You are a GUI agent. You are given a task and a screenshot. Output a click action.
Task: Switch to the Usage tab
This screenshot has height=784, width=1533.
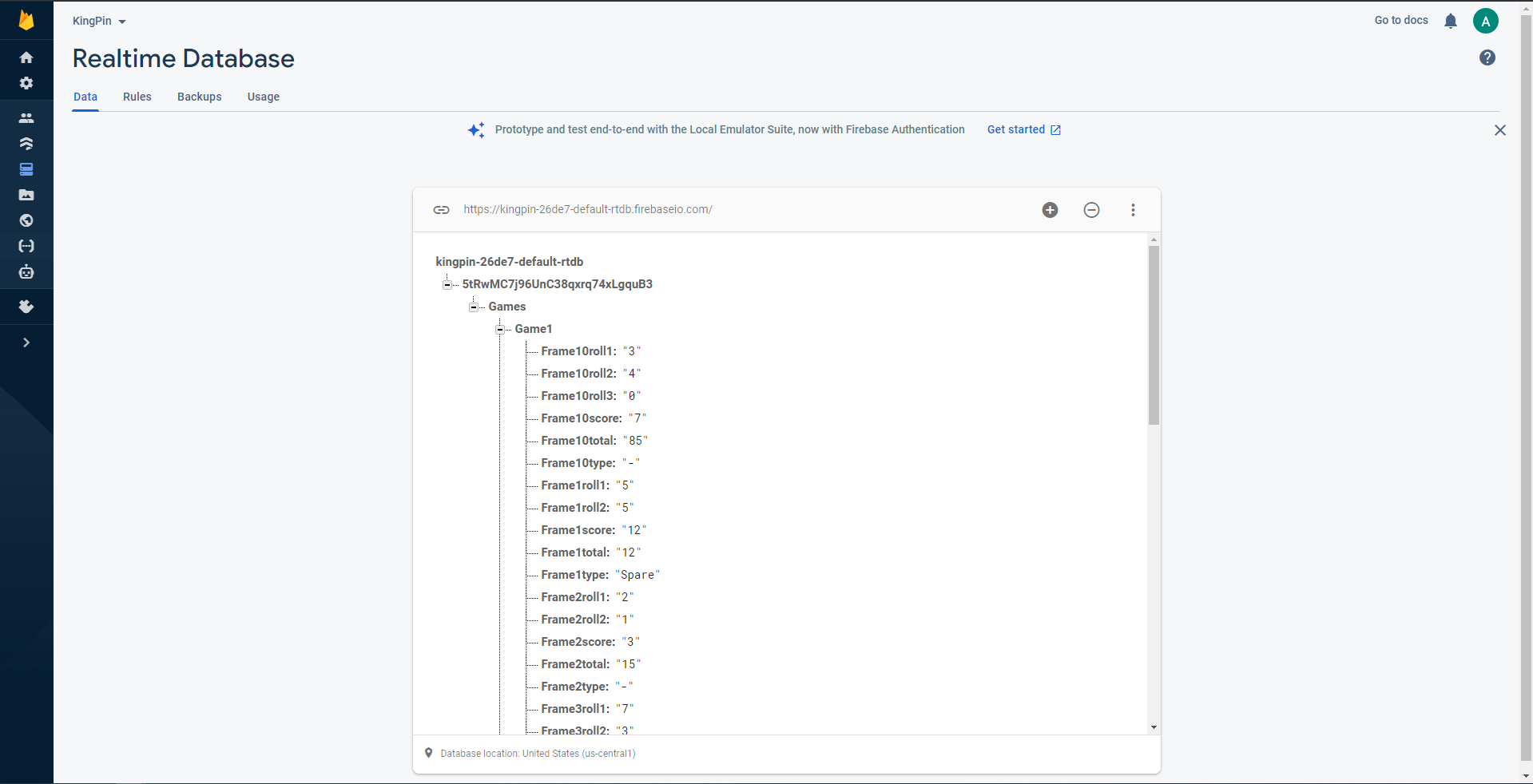(x=264, y=97)
